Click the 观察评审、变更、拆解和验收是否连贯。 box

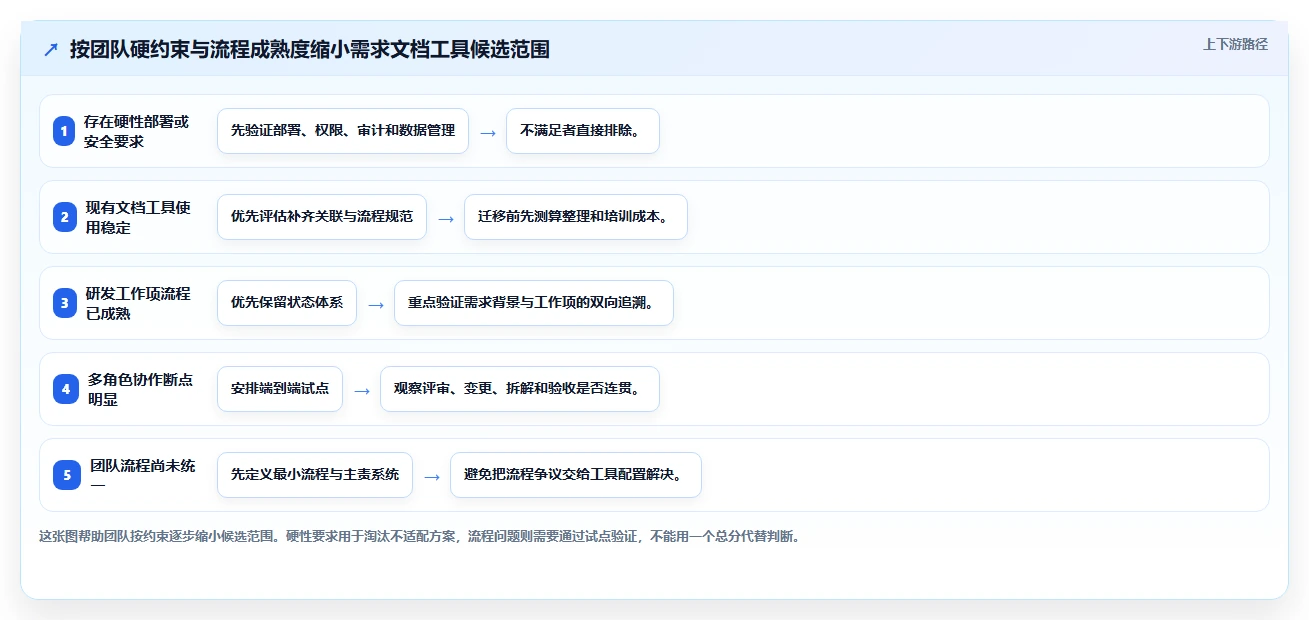[x=520, y=389]
